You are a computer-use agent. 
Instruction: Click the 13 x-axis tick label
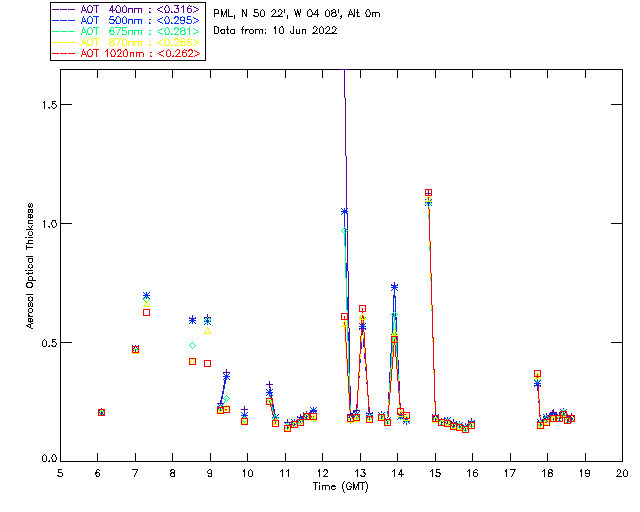coord(360,473)
